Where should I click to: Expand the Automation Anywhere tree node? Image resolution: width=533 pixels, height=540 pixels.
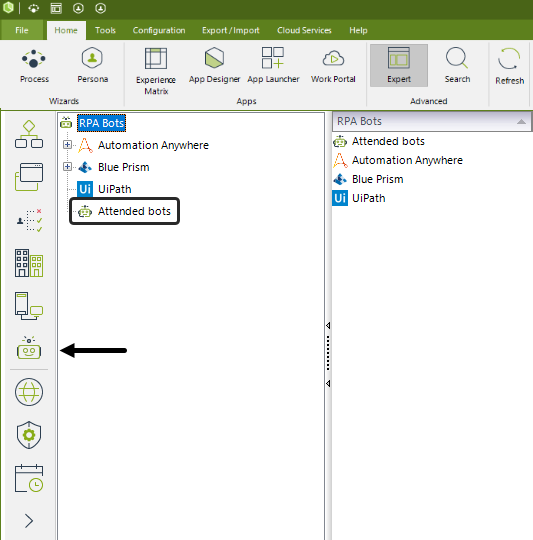pyautogui.click(x=67, y=145)
